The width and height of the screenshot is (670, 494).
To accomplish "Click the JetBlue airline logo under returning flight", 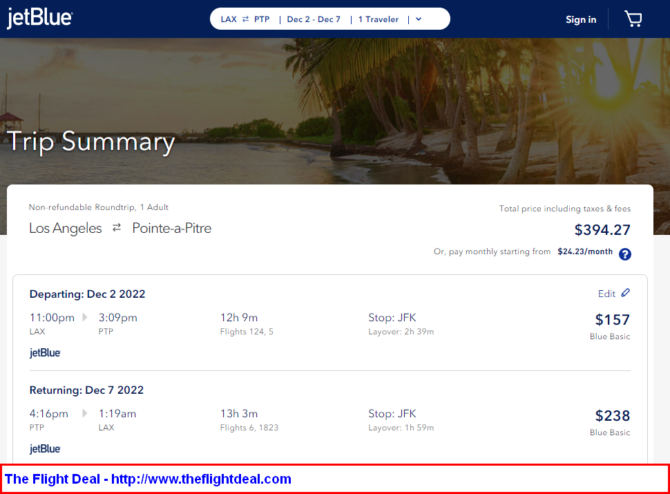I will (x=45, y=449).
